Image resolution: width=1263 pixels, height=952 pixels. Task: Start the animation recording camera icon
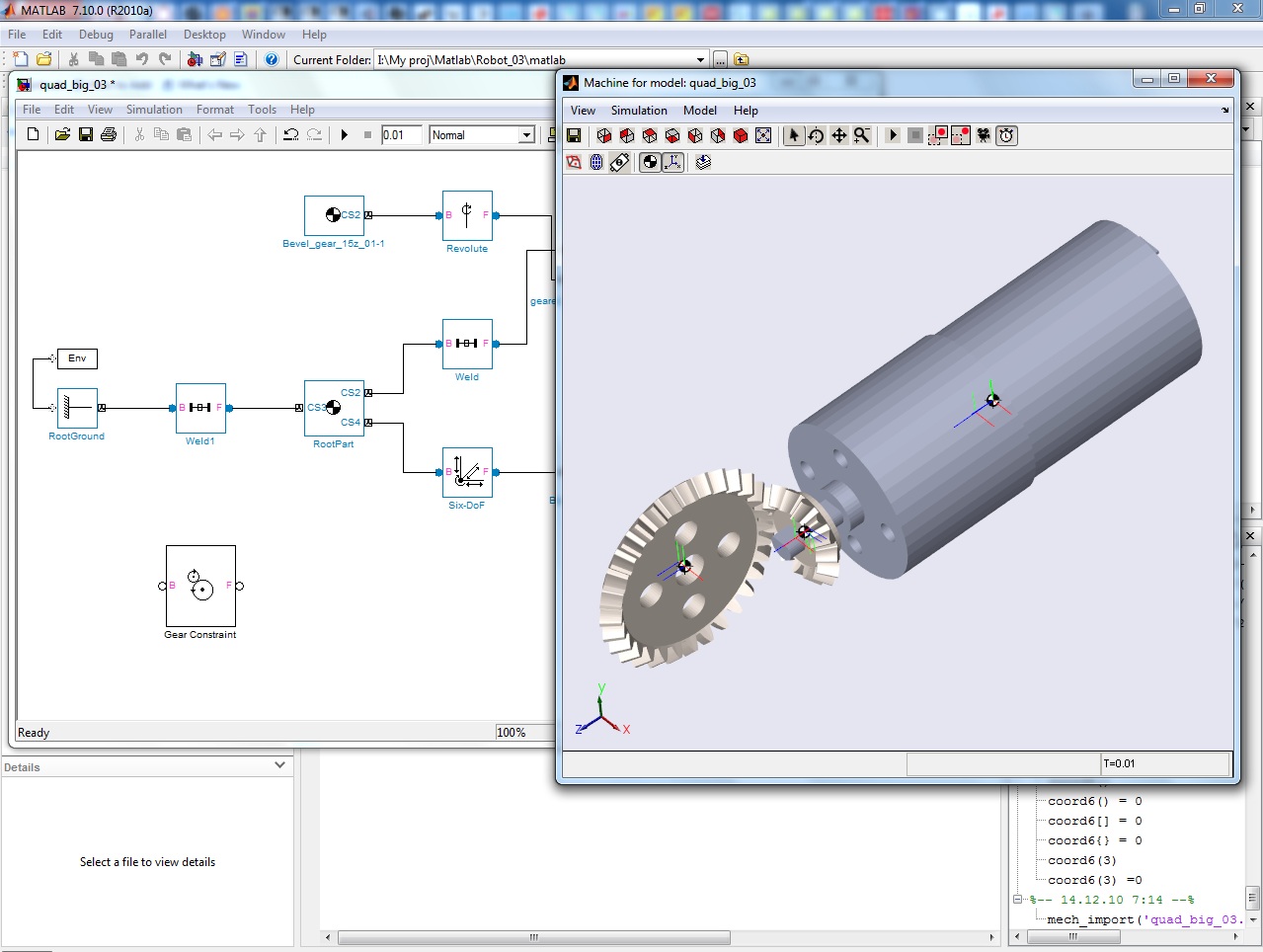[984, 135]
